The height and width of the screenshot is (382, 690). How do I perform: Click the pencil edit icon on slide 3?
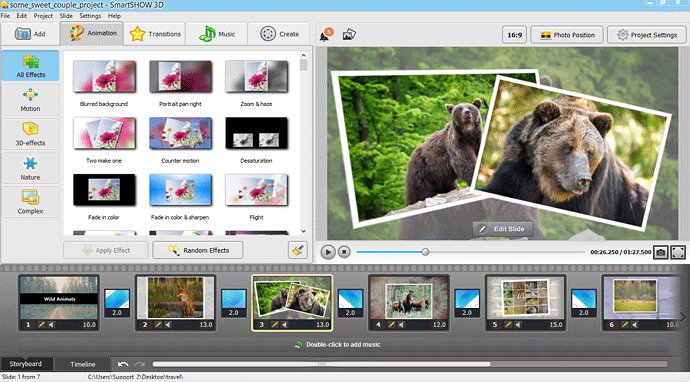[275, 325]
